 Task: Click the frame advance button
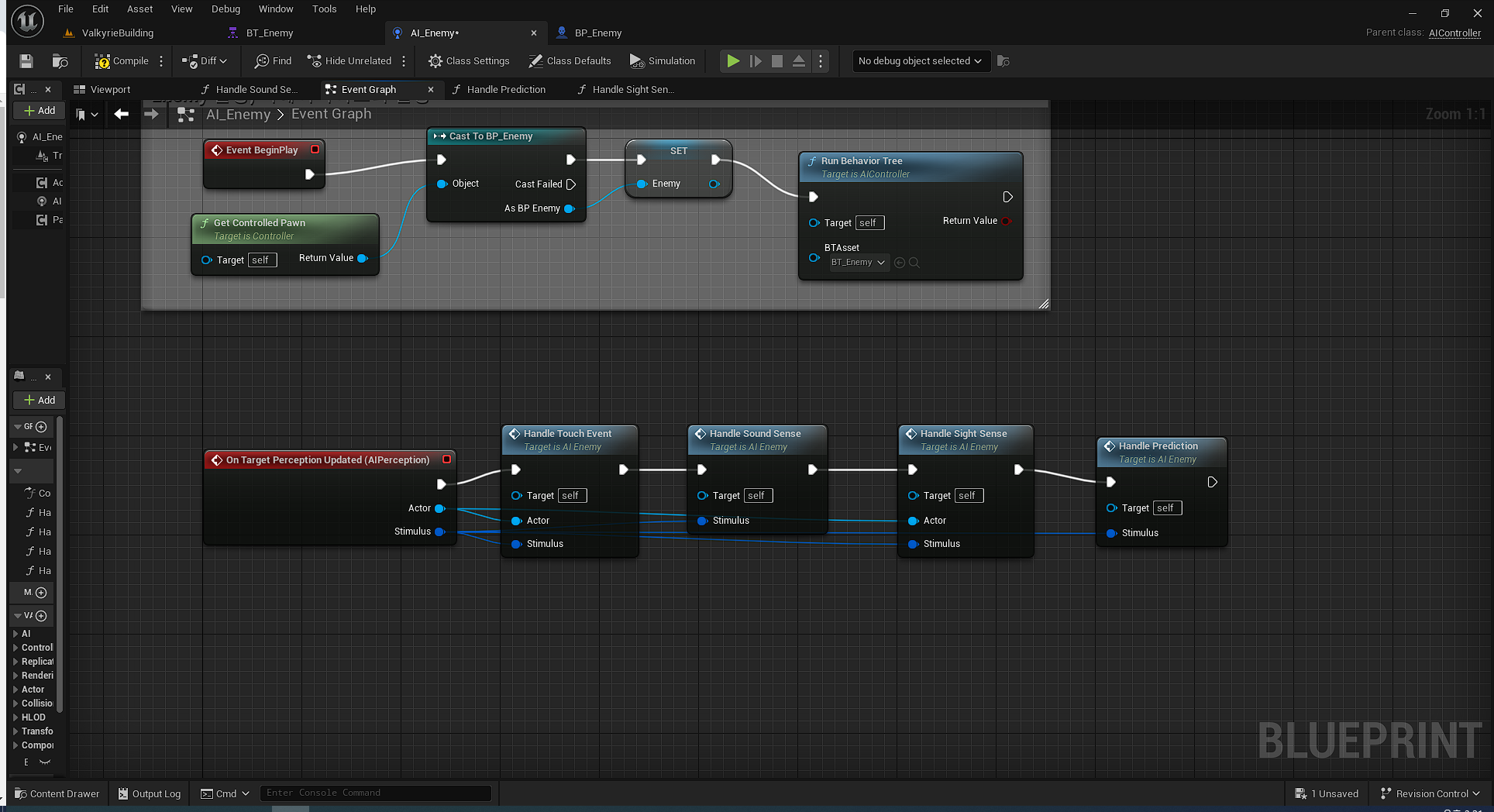(x=756, y=61)
